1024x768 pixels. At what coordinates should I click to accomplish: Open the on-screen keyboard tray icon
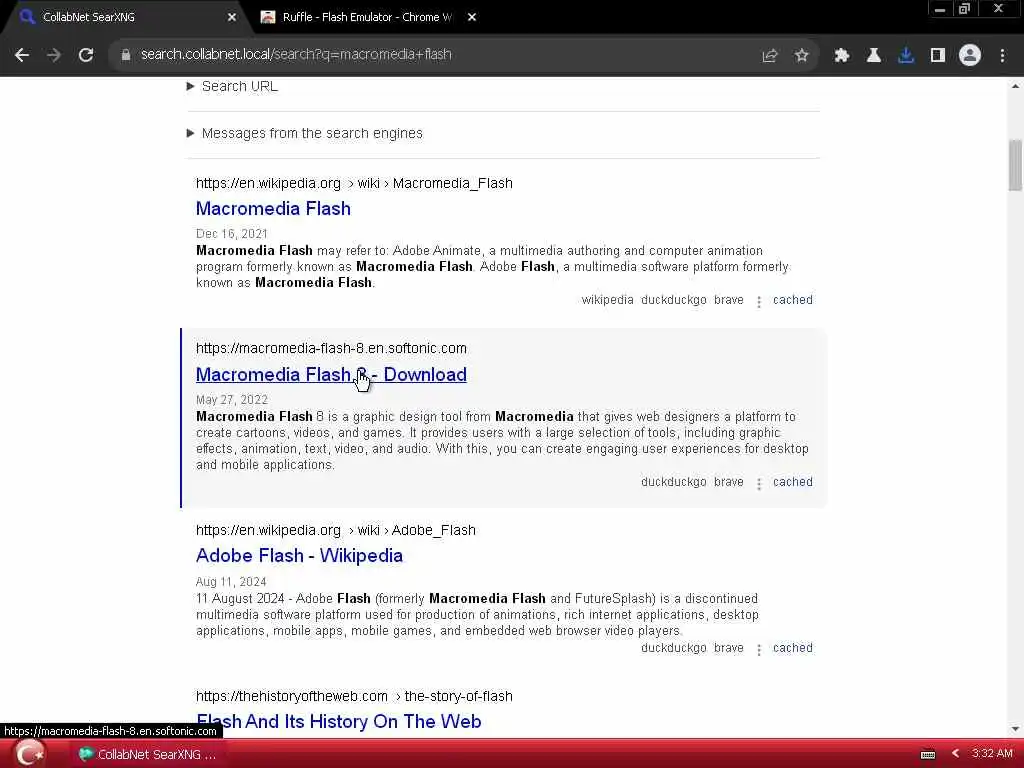(x=928, y=755)
